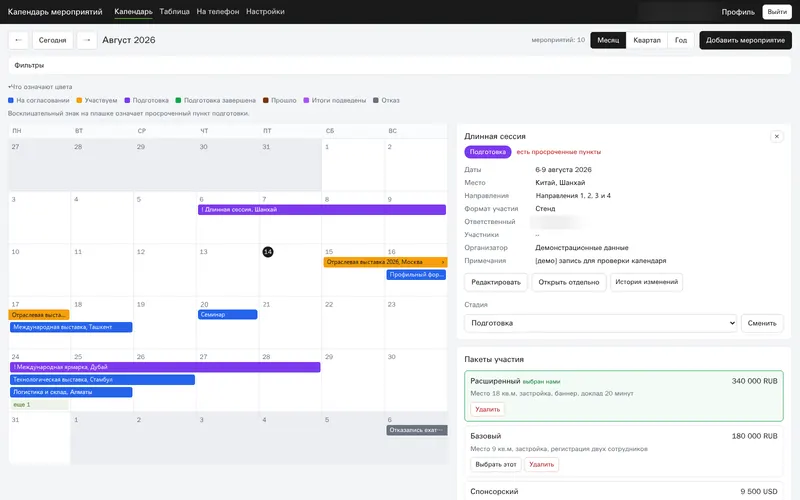
Task: Click the Участвуем orange legend swatch
Action: [79, 101]
